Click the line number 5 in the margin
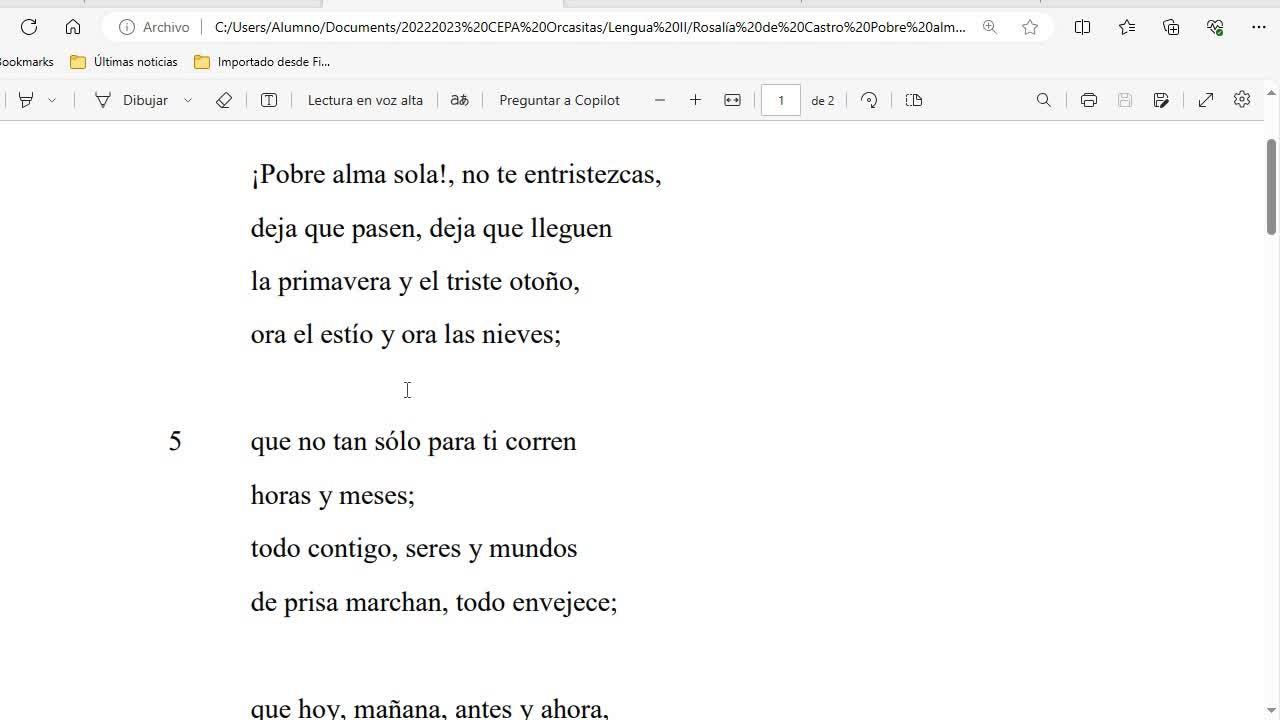Image resolution: width=1280 pixels, height=720 pixels. (175, 441)
